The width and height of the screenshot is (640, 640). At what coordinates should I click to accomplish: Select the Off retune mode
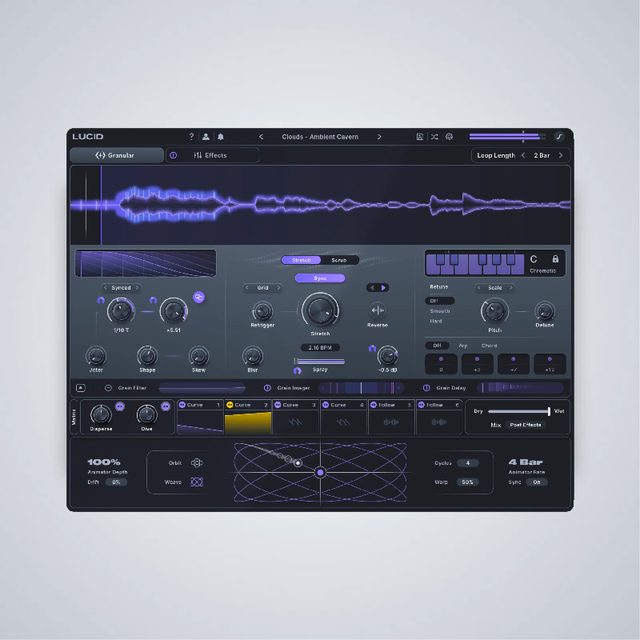pyautogui.click(x=440, y=301)
